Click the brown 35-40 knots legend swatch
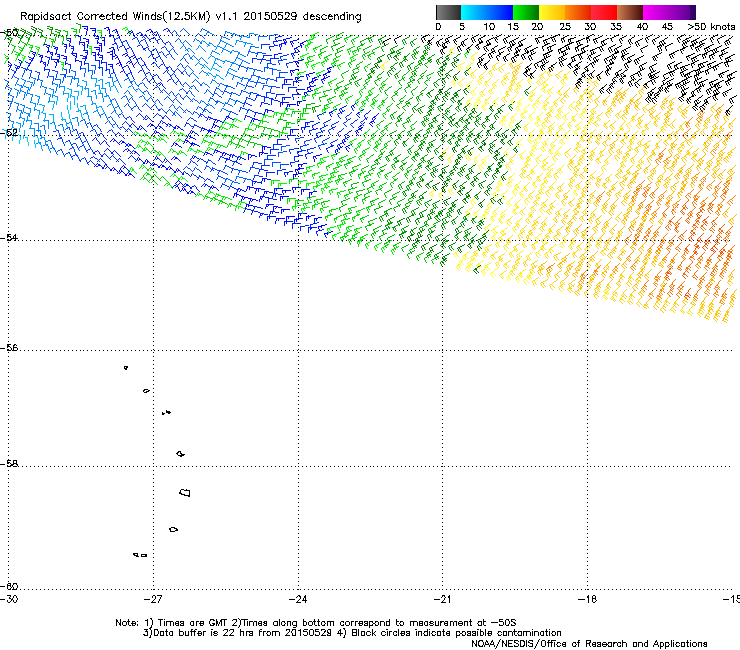The width and height of the screenshot is (740, 650). coord(630,12)
